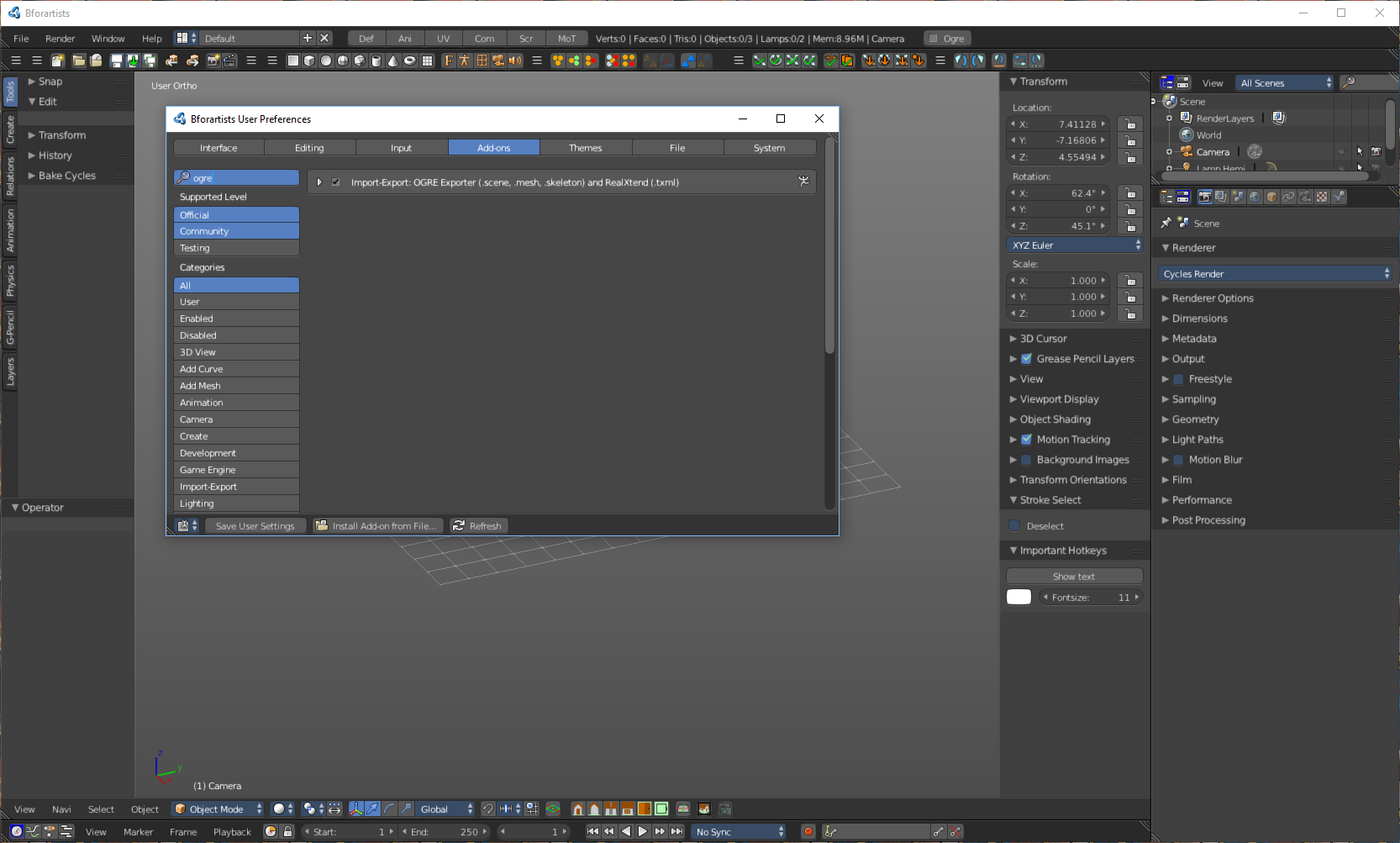This screenshot has height=843, width=1400.
Task: Disable the OGRE Exporter add-on checkbox
Action: (x=336, y=182)
